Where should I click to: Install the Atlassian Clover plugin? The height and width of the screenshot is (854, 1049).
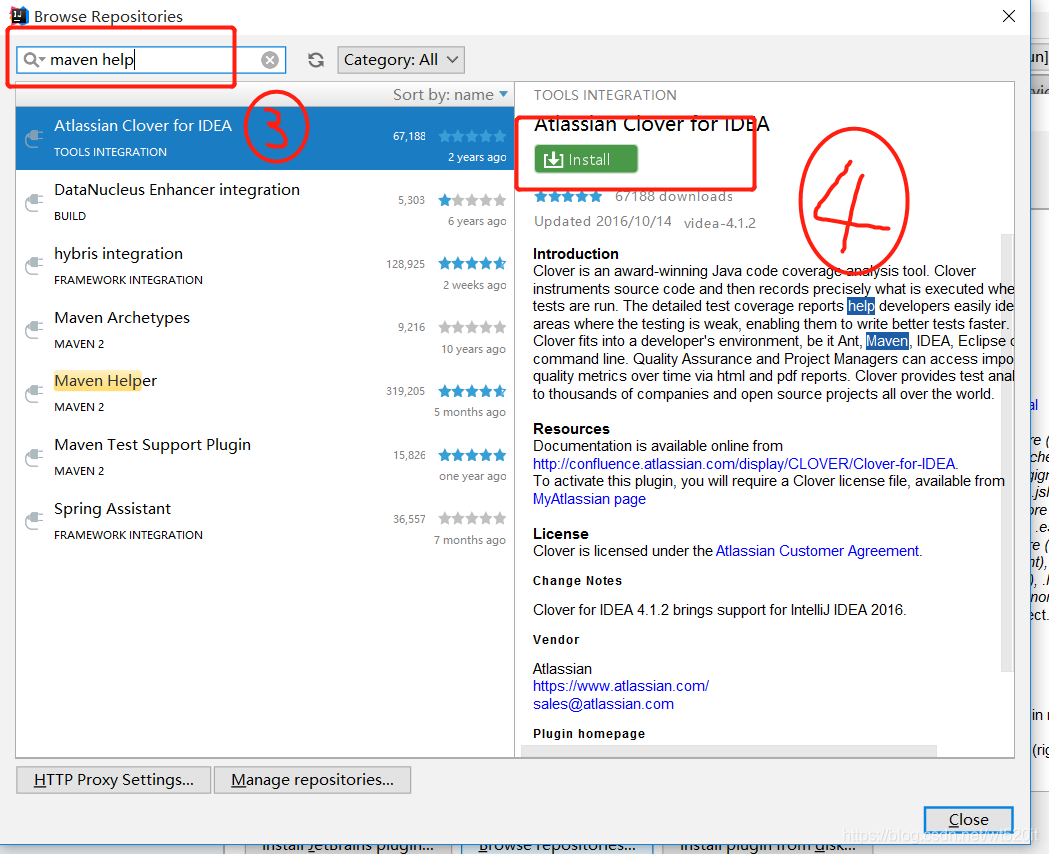(x=586, y=159)
